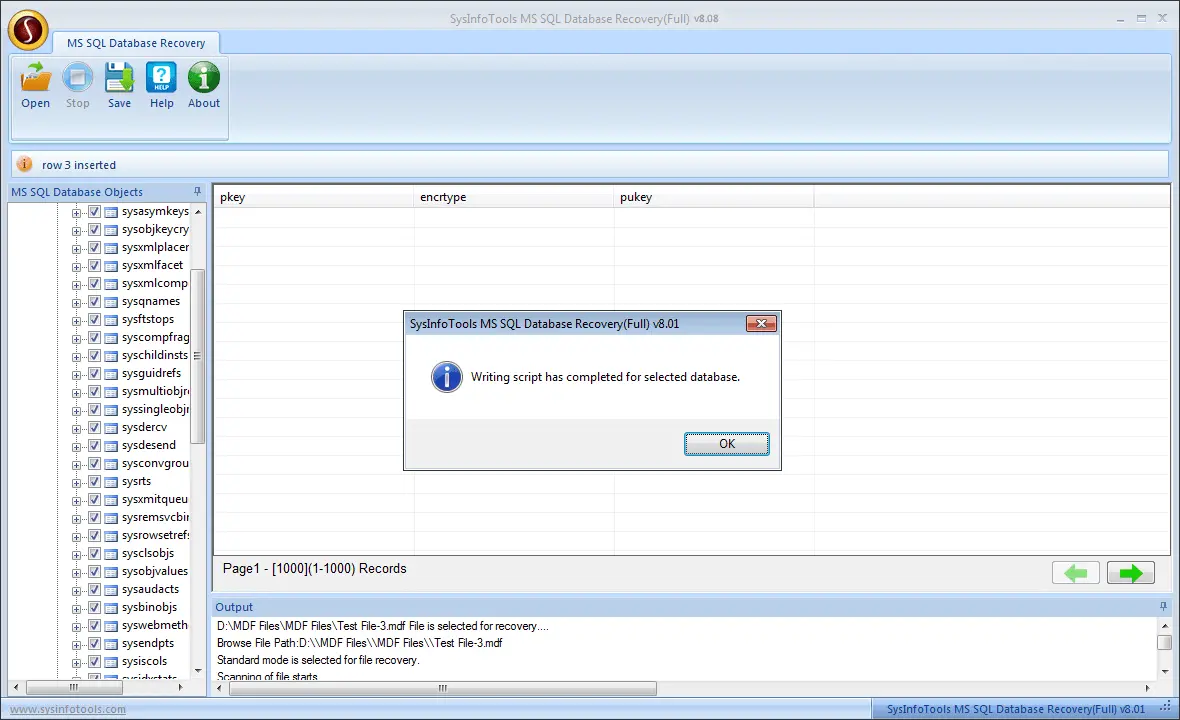Click the table icon of sysbinobjs
1180x720 pixels.
111,609
